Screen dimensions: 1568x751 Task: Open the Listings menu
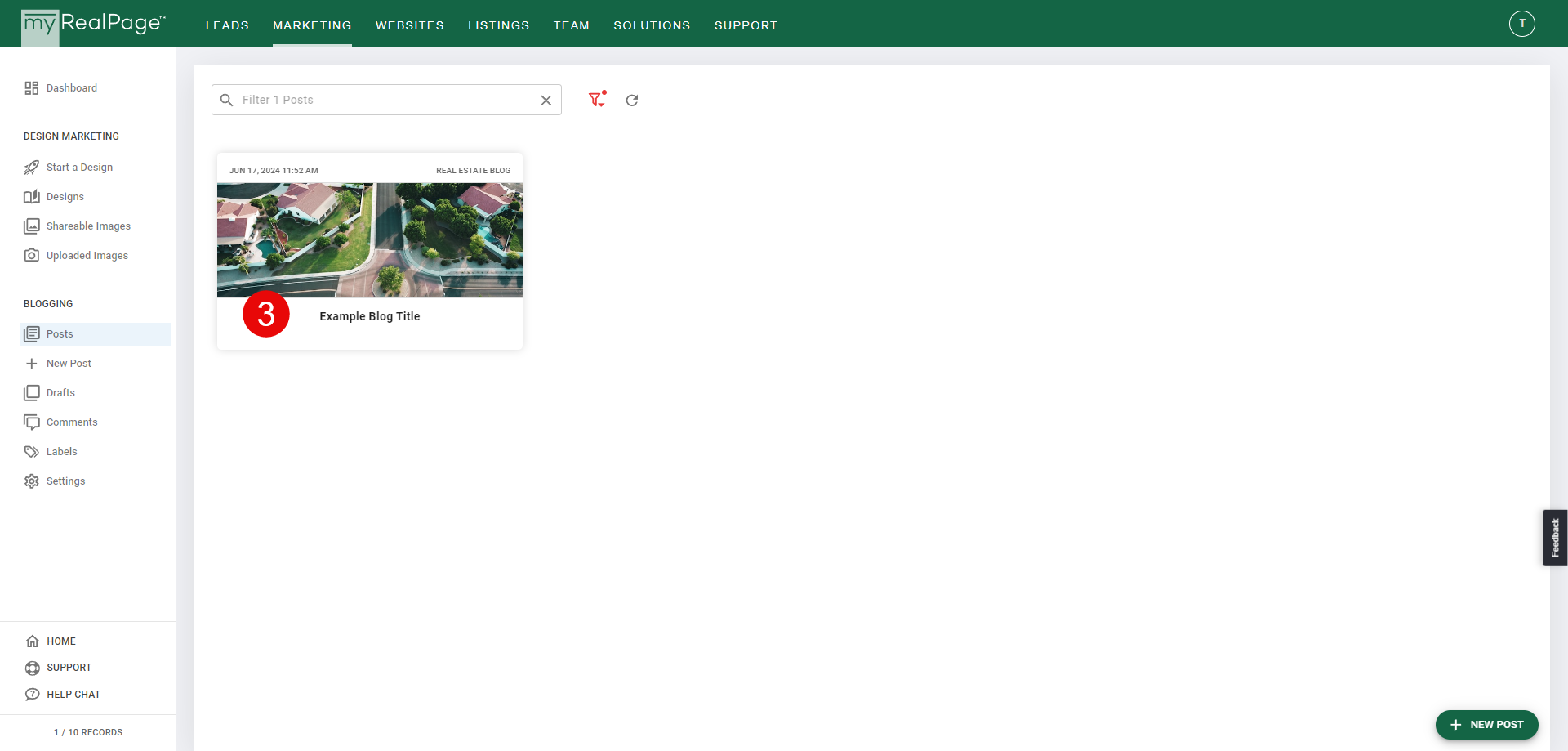pyautogui.click(x=499, y=25)
